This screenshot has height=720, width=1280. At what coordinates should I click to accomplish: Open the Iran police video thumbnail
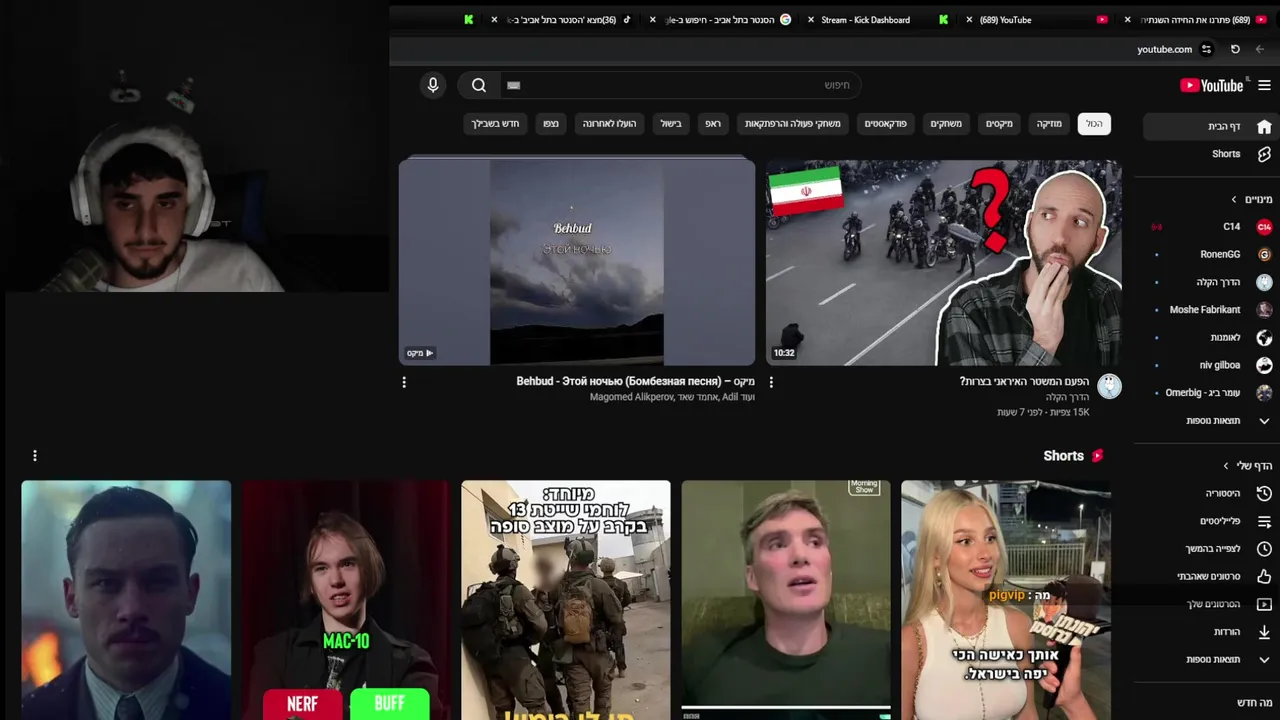[944, 262]
